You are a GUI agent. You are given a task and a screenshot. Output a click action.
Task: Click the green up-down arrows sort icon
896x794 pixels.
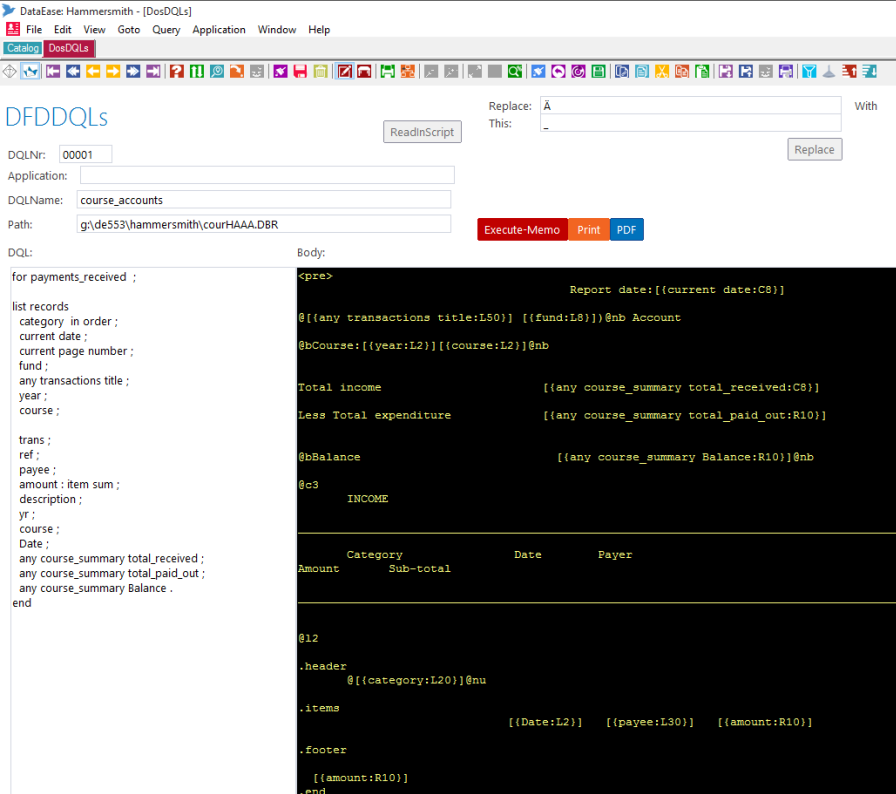[197, 71]
